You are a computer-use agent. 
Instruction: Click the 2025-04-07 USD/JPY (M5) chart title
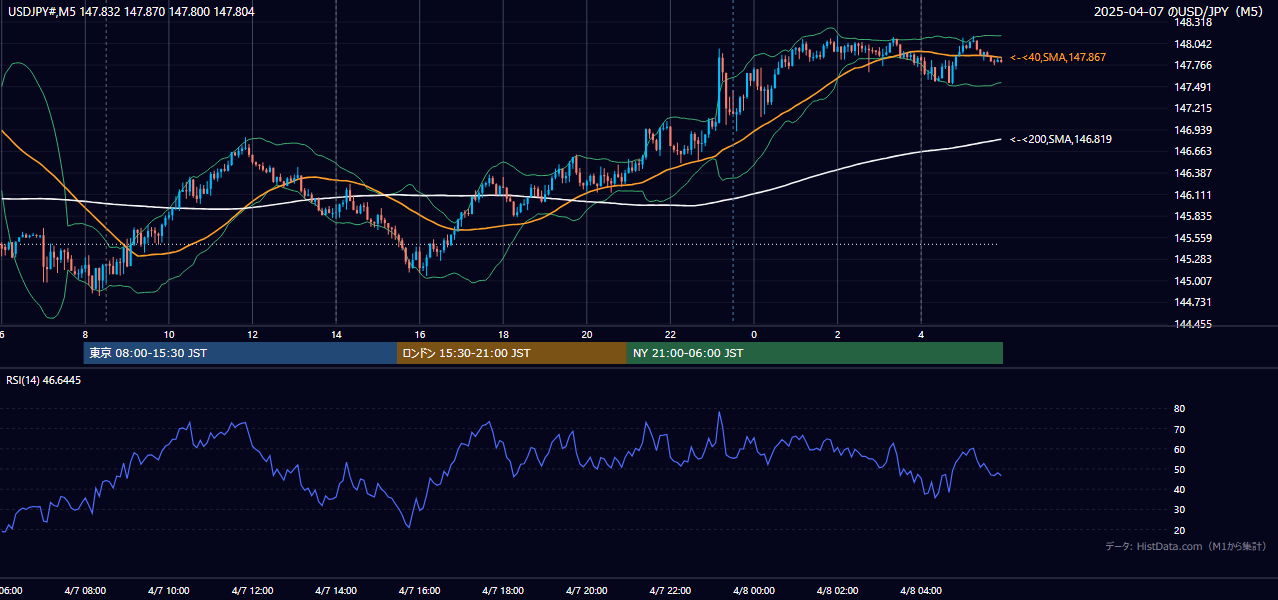pyautogui.click(x=1179, y=12)
